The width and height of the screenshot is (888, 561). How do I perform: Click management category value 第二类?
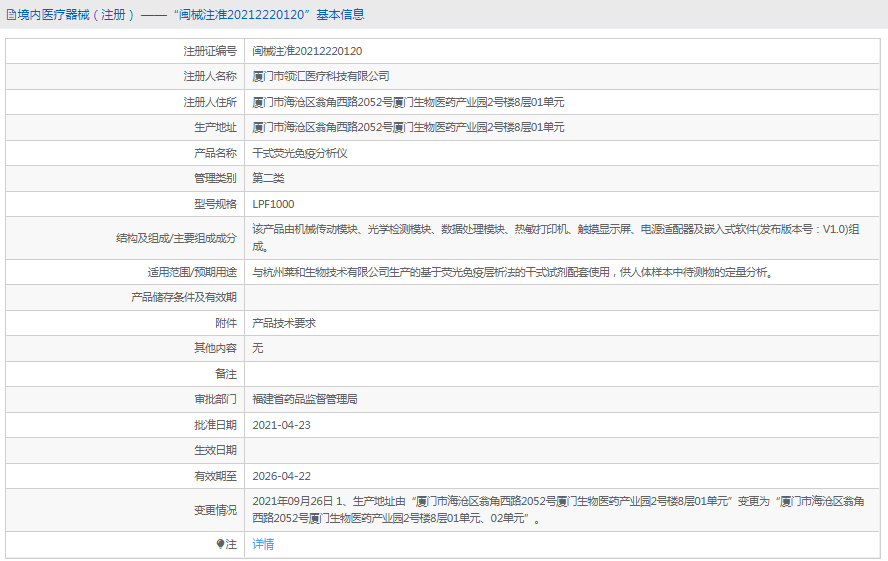pyautogui.click(x=268, y=178)
